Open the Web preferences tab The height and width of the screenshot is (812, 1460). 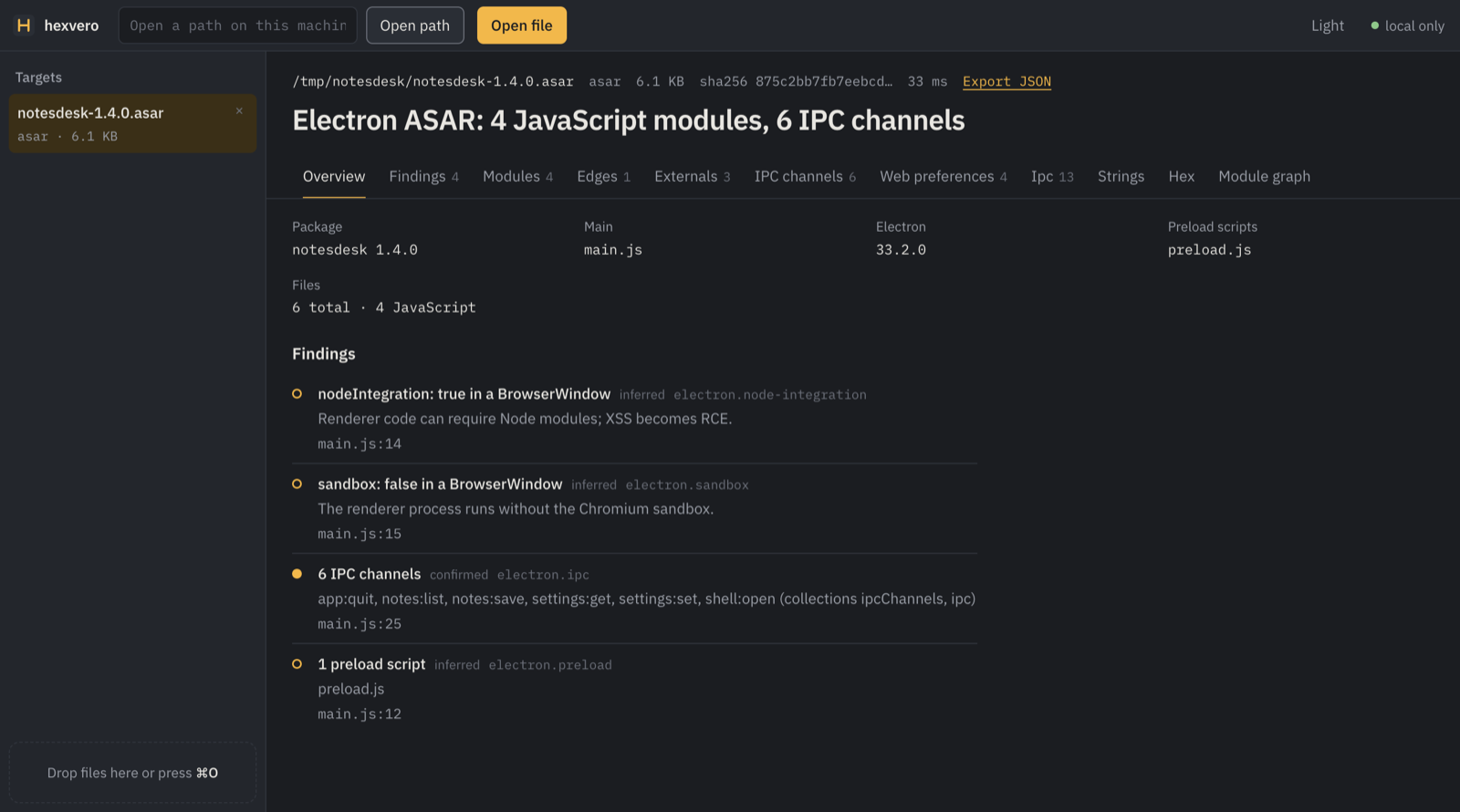tap(943, 176)
